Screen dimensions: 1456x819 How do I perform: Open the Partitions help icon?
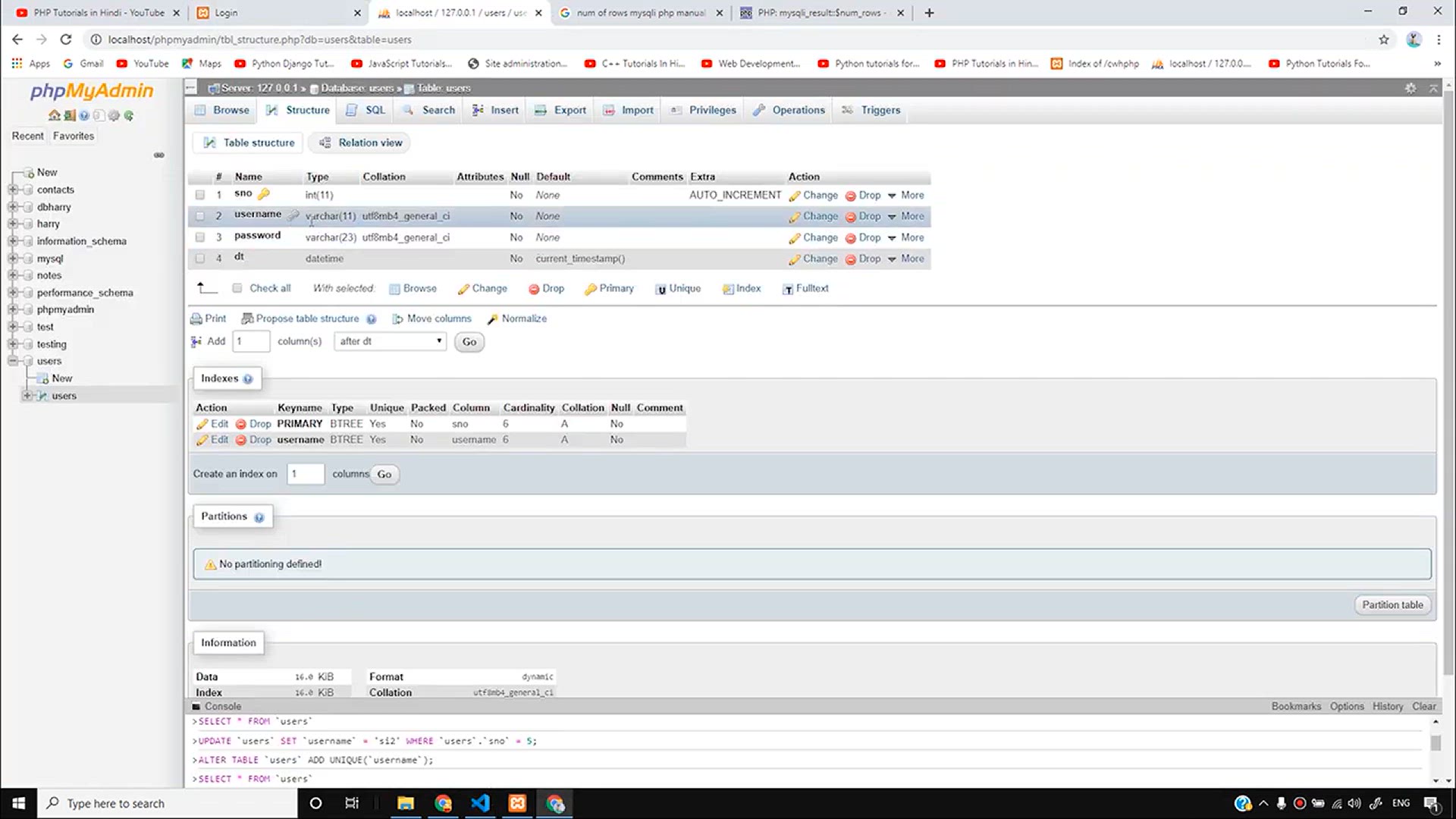pos(259,517)
